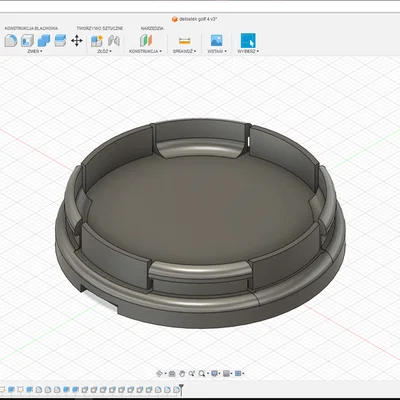
Task: Select the Fillet tool in the Zmień group
Action: (11, 41)
